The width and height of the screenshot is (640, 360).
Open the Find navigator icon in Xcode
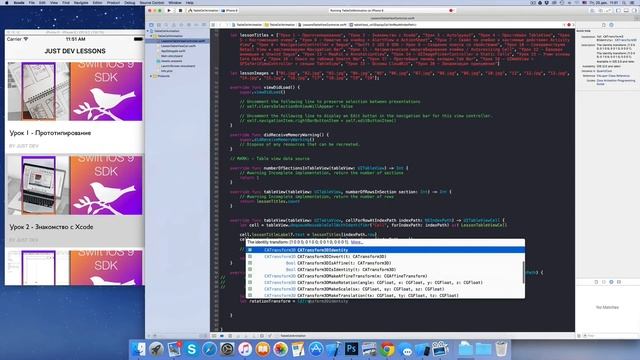click(x=166, y=25)
